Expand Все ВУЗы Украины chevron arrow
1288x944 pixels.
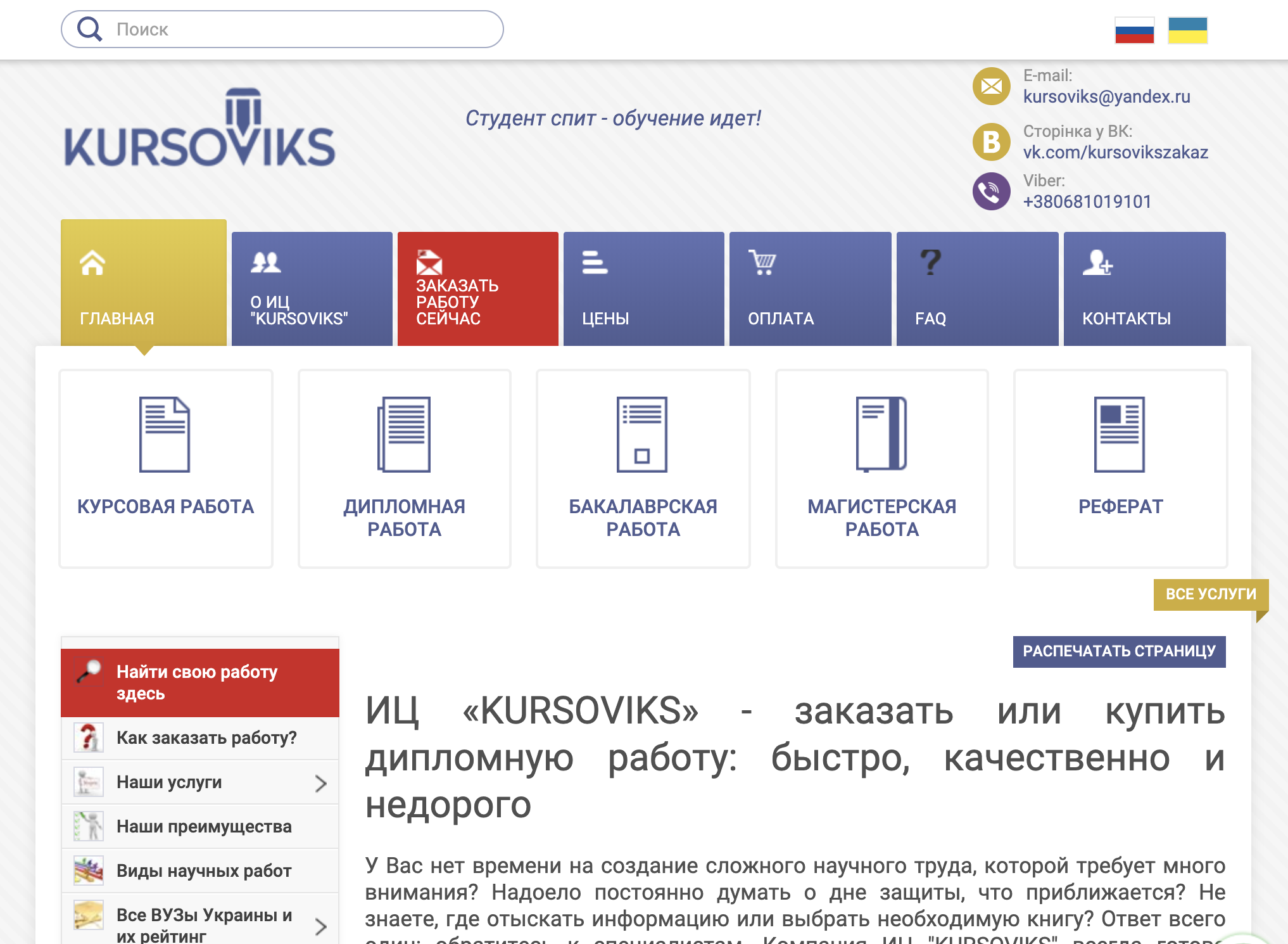tap(321, 927)
